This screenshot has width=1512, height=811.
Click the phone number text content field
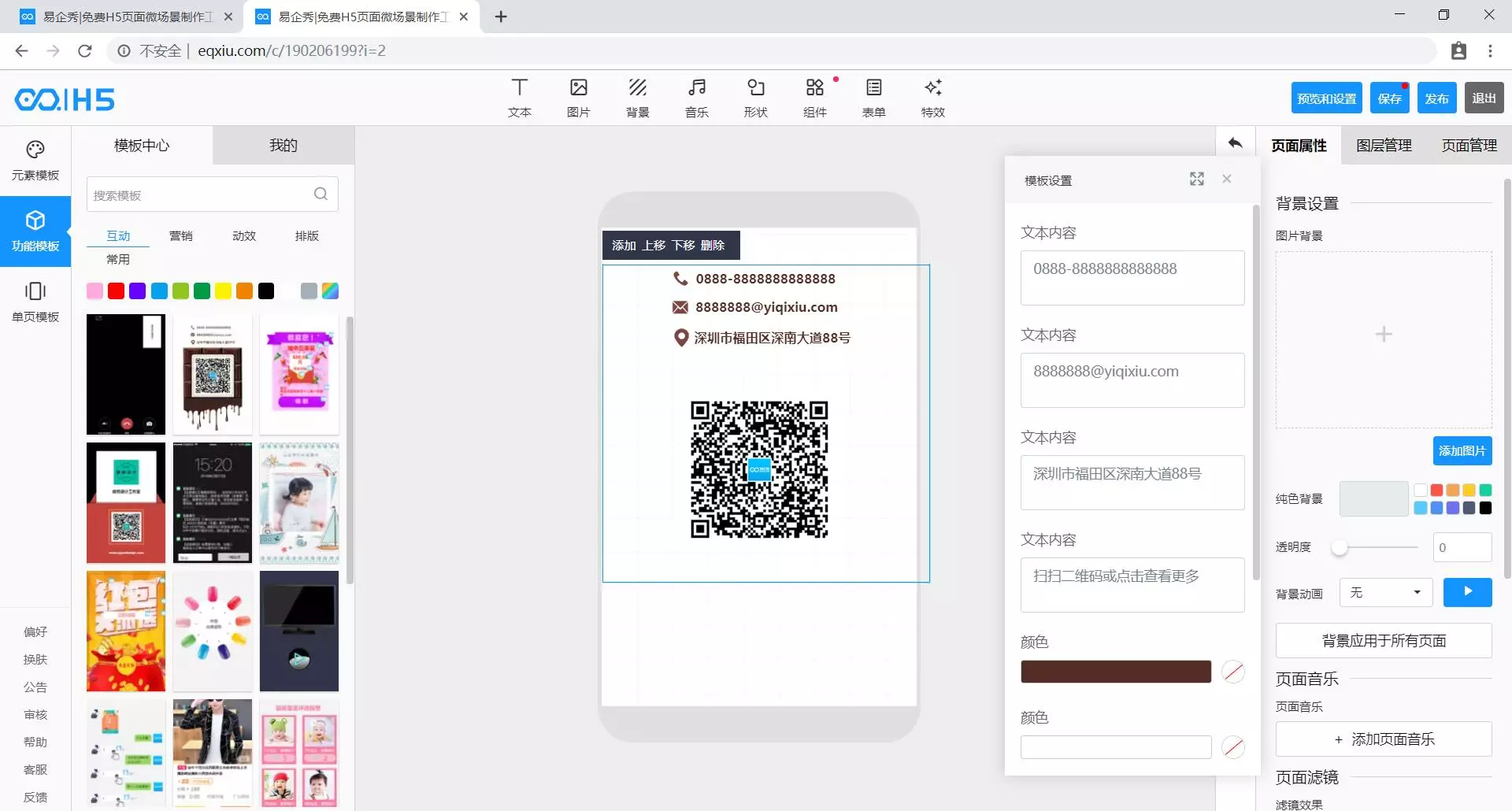[x=1132, y=278]
